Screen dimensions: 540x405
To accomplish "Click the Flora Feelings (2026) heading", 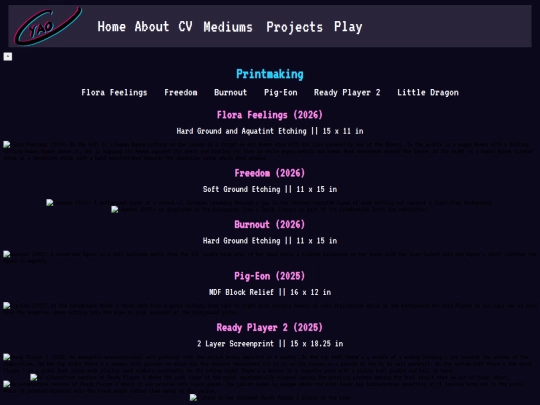I will pyautogui.click(x=270, y=115).
